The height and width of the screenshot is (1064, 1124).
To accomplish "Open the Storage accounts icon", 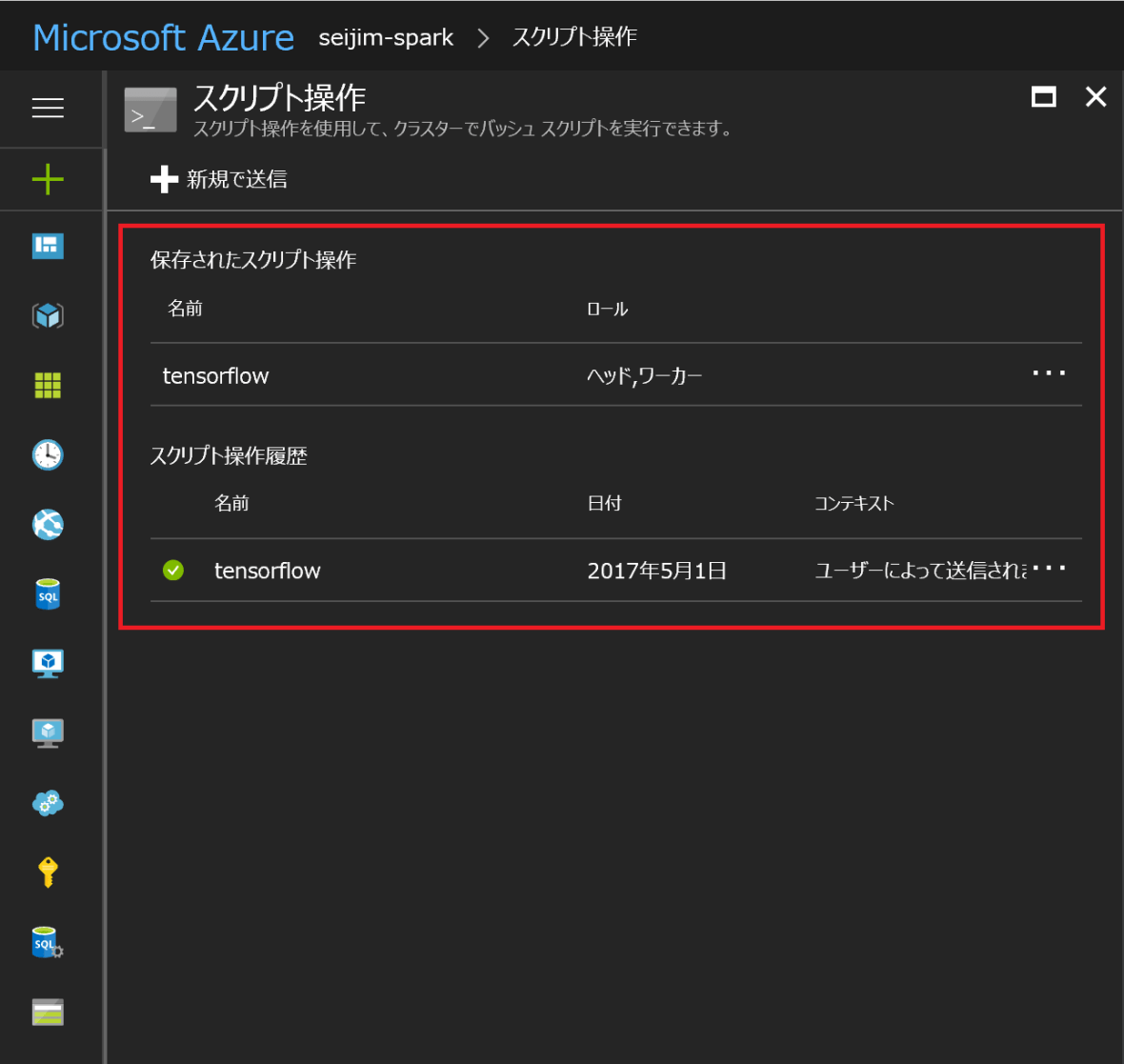I will pos(48,1012).
